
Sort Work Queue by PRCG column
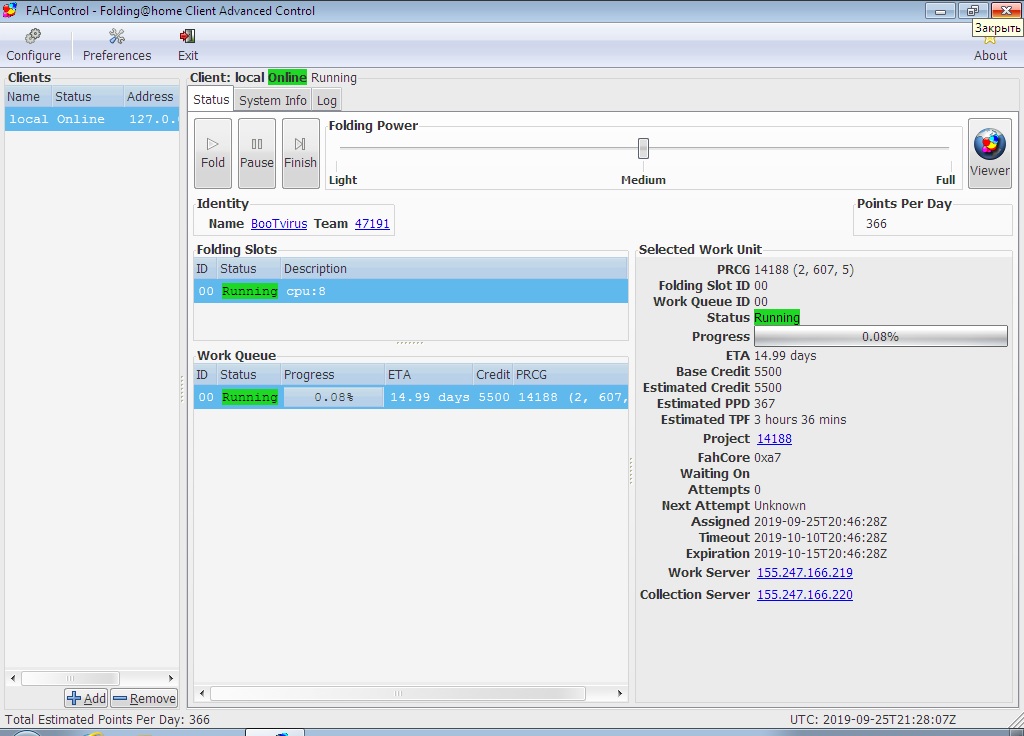coord(570,375)
